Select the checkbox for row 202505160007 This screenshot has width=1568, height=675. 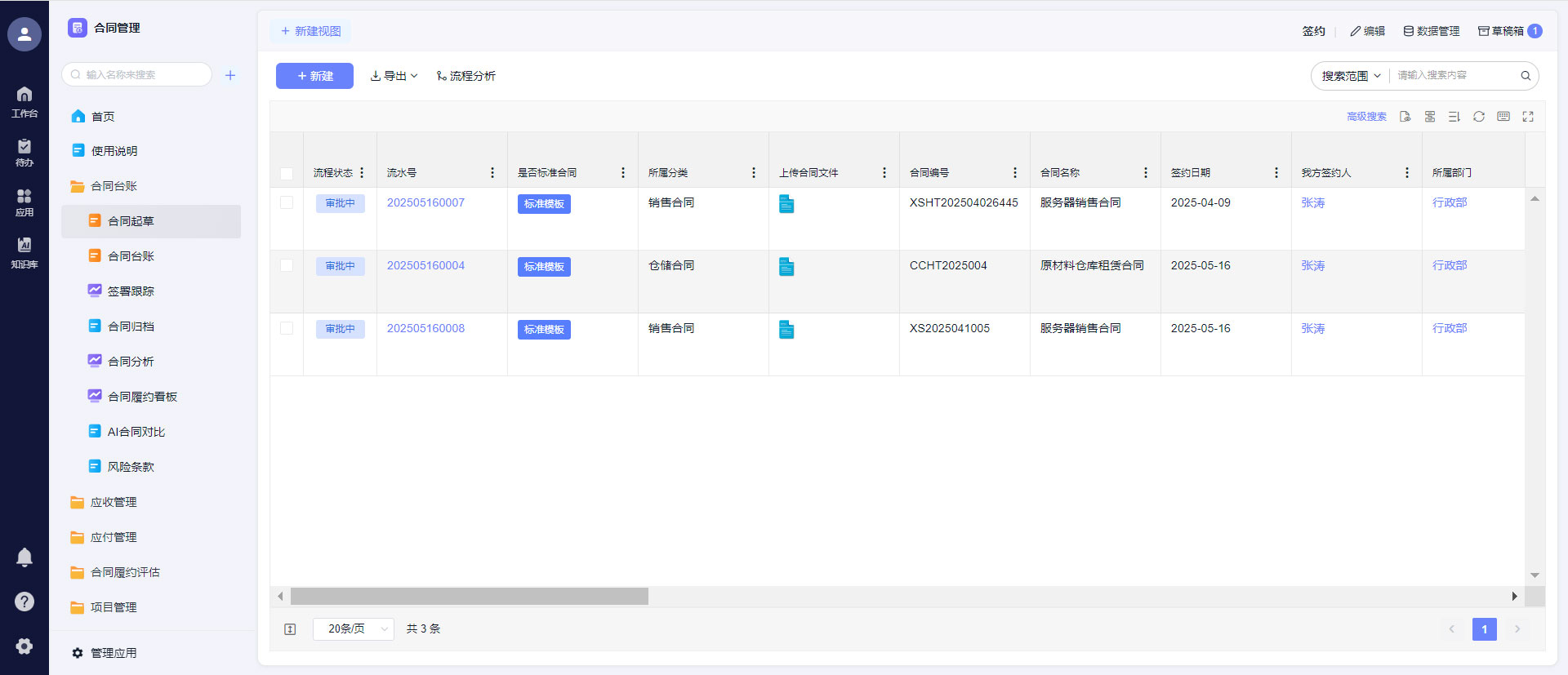click(287, 202)
